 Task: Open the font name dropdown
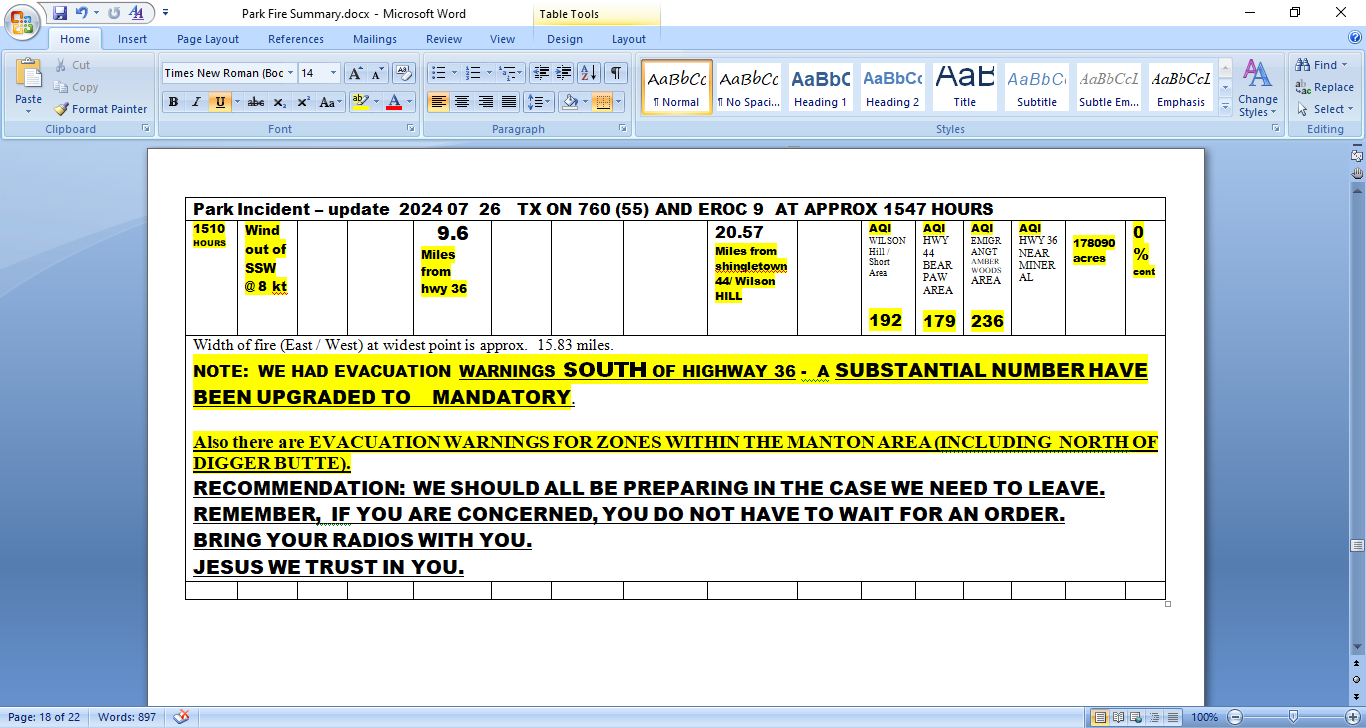(291, 73)
